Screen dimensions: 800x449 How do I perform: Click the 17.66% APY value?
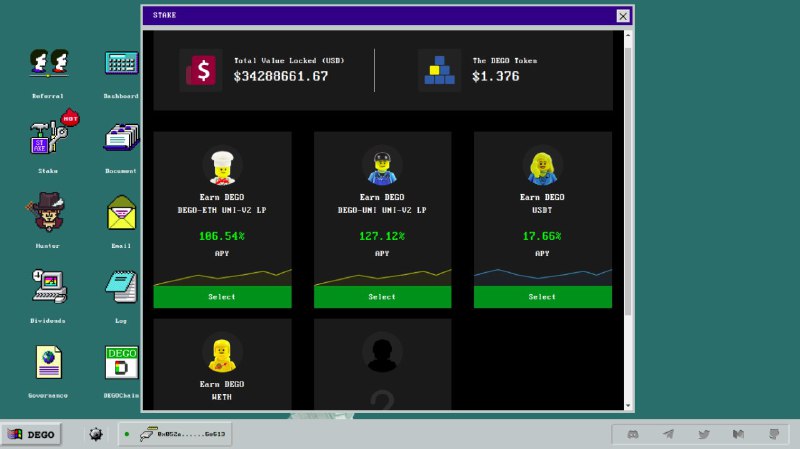(x=542, y=236)
